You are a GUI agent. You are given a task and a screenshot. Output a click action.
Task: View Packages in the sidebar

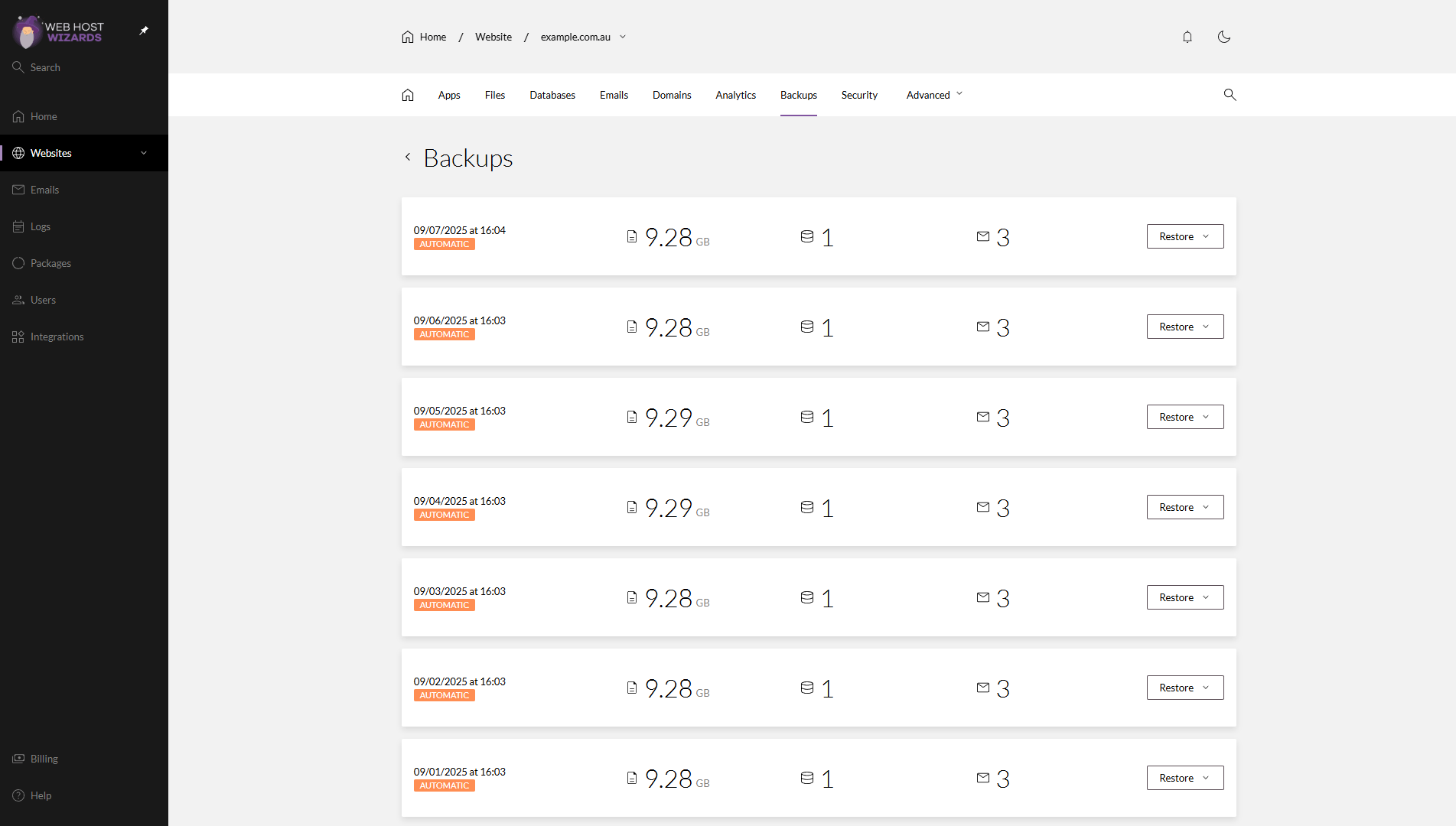tap(49, 262)
